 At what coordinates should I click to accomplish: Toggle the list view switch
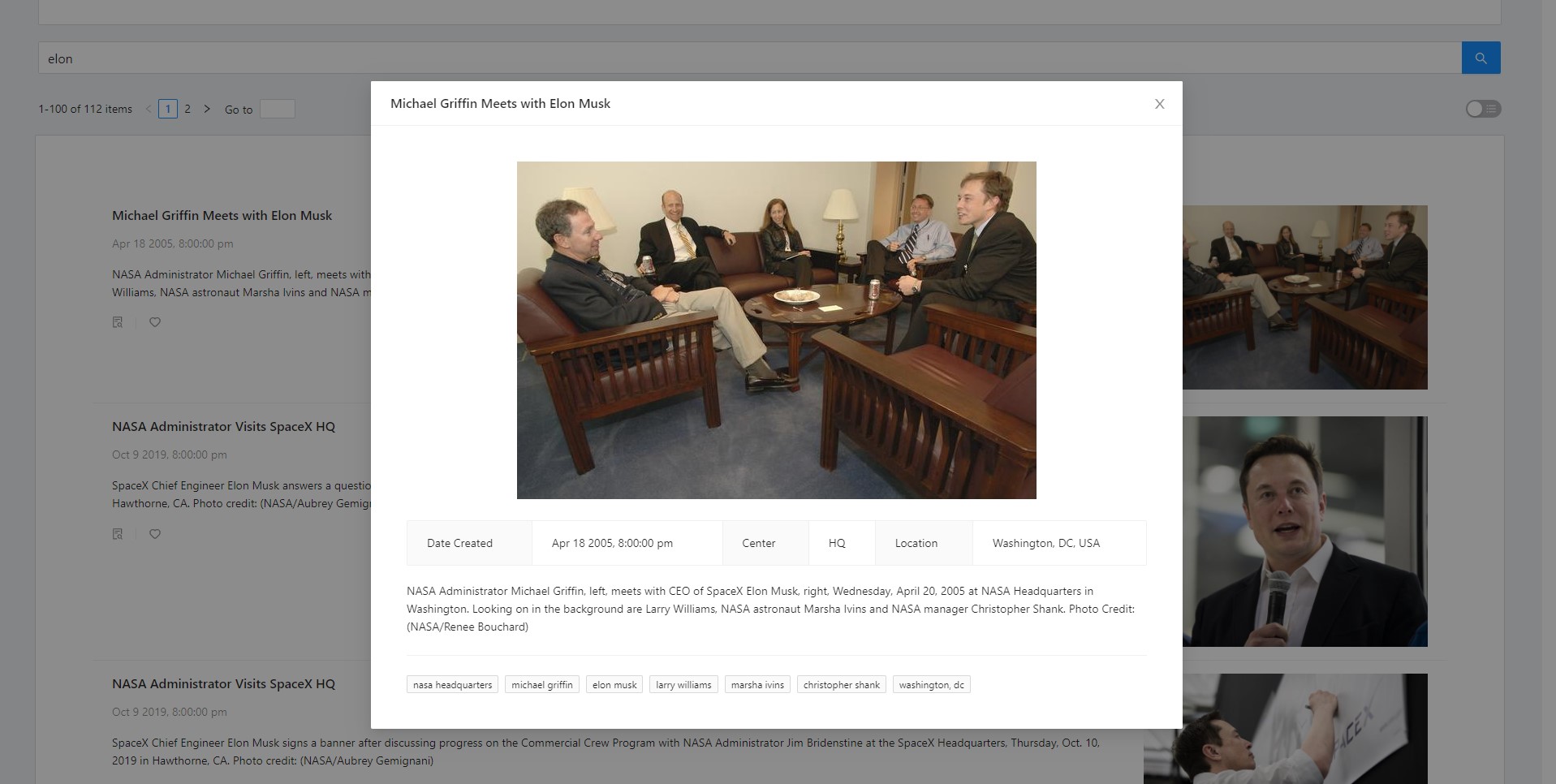coord(1483,109)
